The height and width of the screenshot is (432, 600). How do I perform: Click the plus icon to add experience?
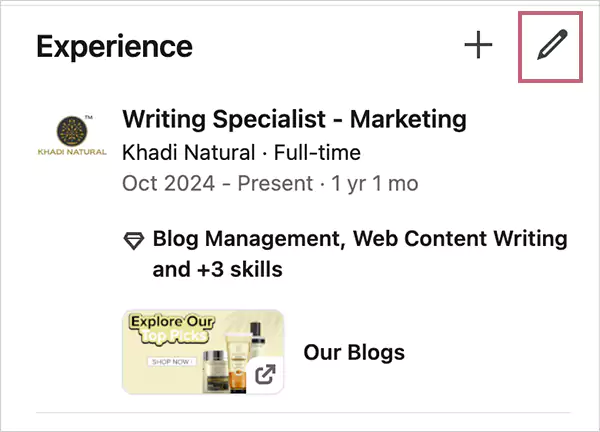(x=480, y=46)
